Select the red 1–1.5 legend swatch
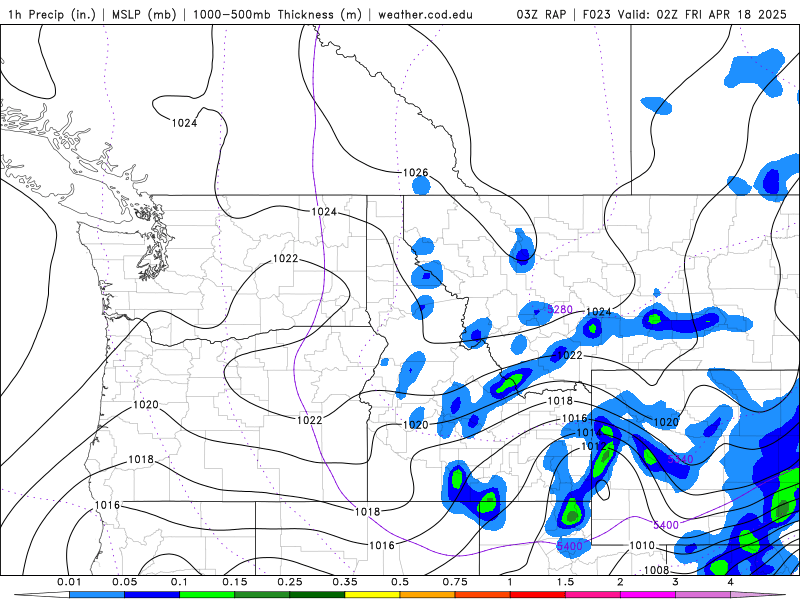800x600 pixels. coord(538,595)
